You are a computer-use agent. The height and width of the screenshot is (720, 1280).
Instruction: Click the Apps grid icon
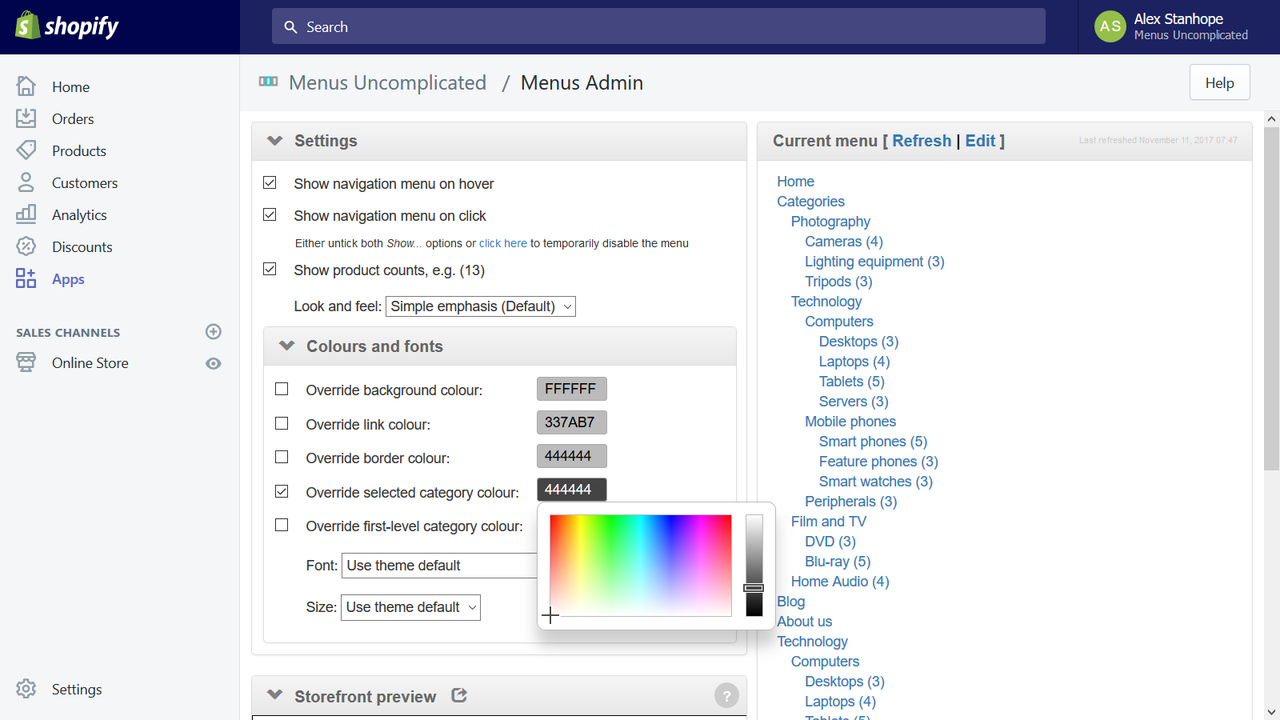(x=26, y=278)
